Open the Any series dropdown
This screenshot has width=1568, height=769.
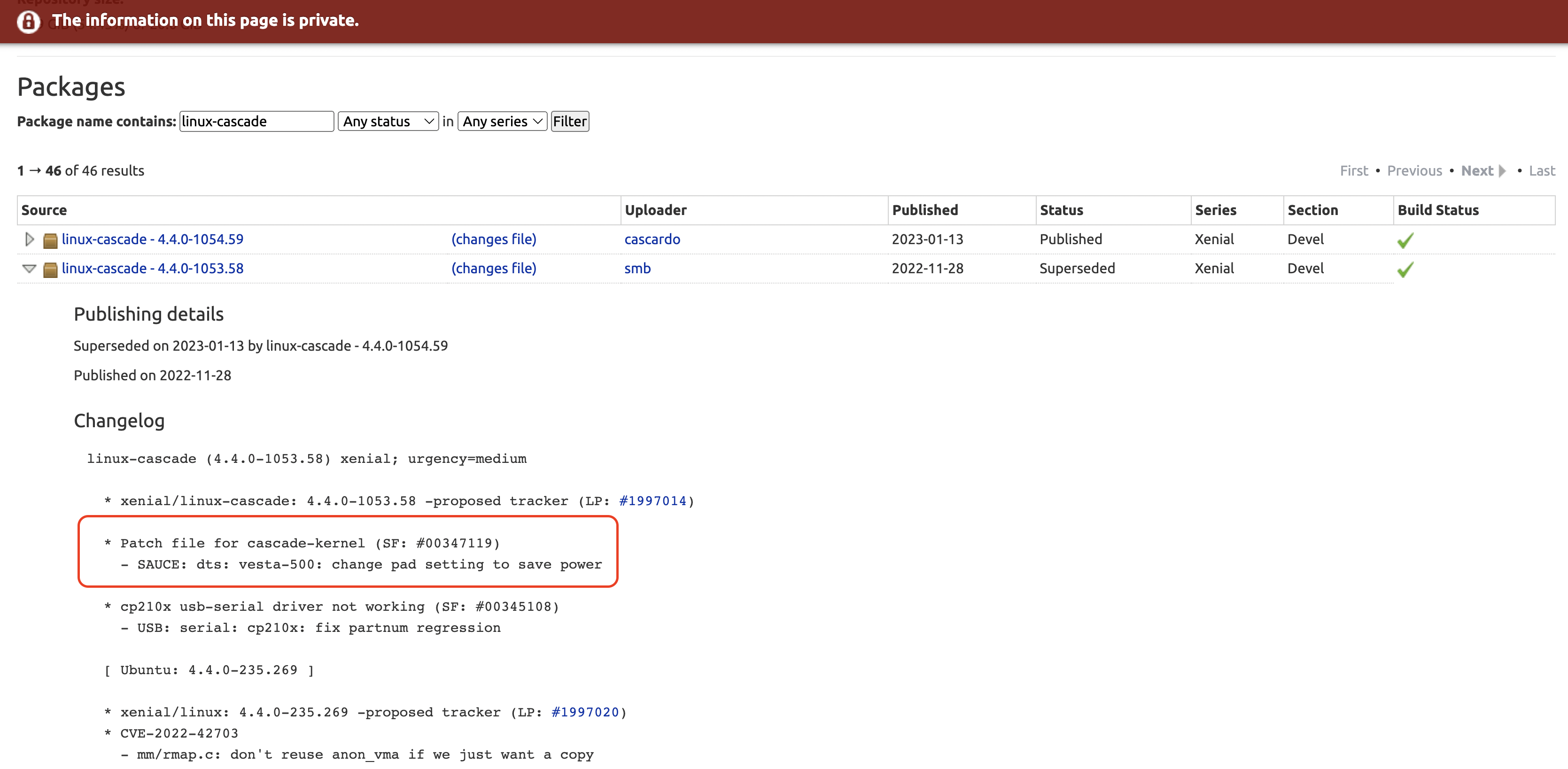pos(502,121)
